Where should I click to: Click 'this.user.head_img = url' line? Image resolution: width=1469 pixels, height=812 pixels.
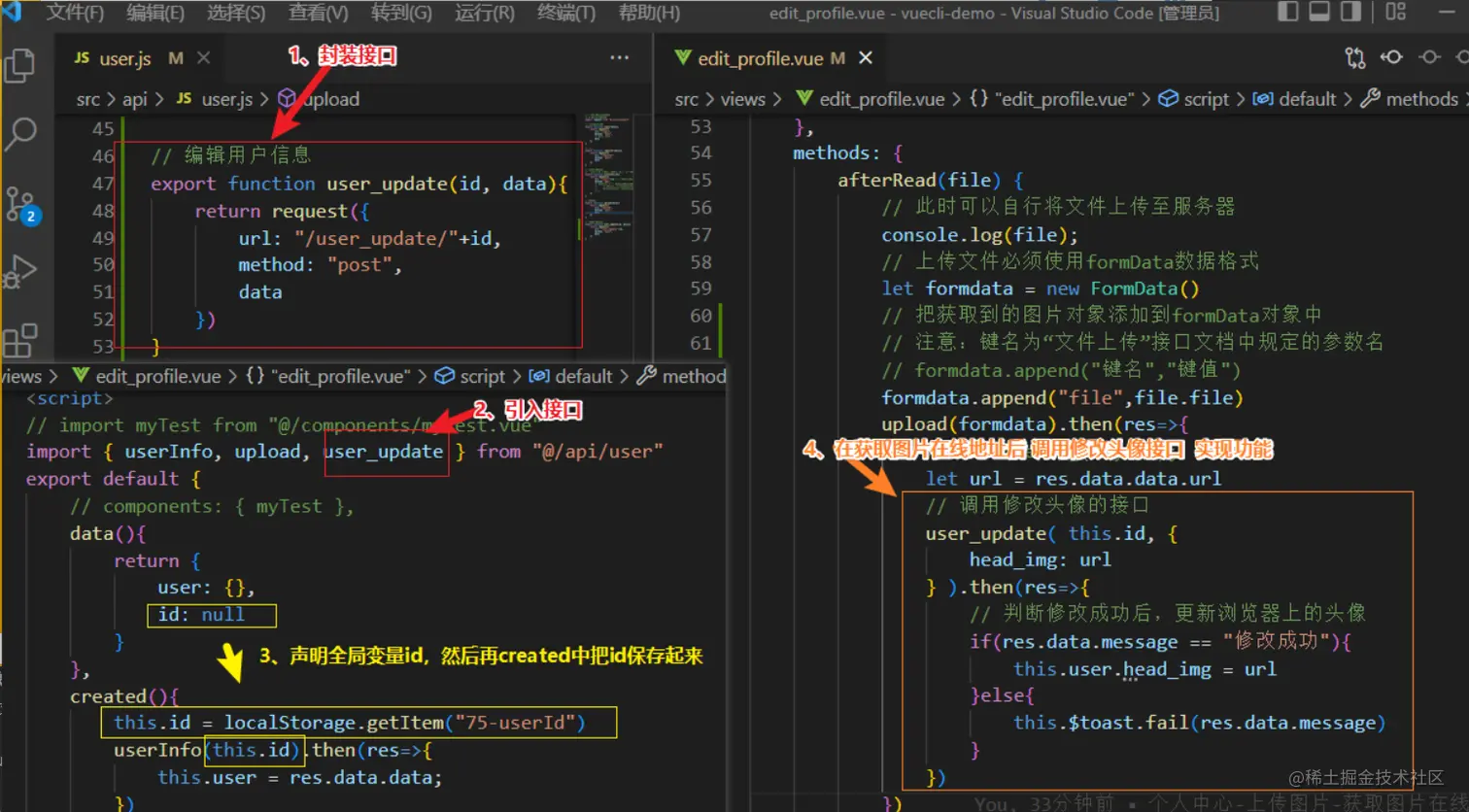pos(1144,669)
